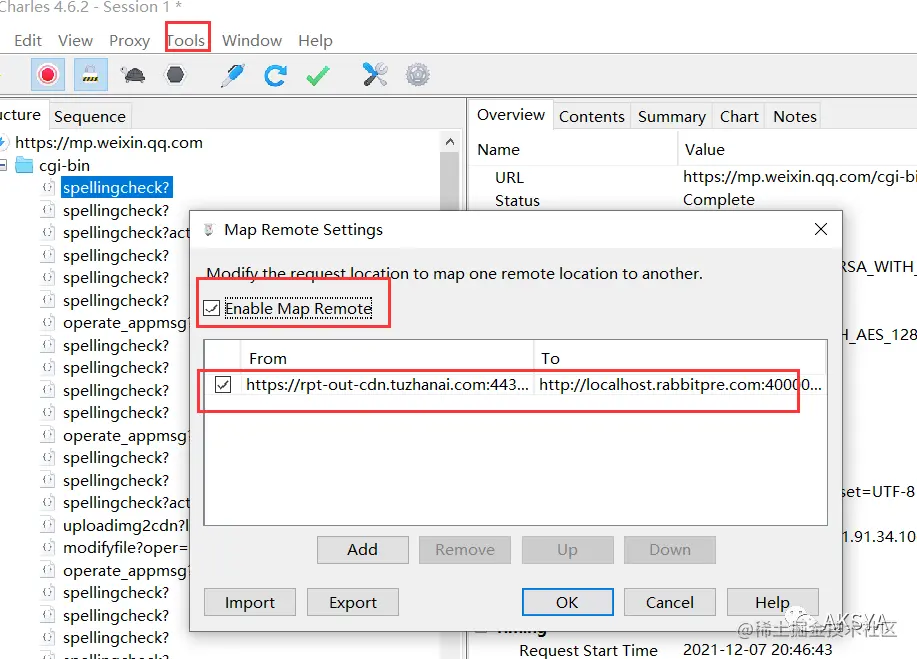Select the To cell localhost.rabbitpre.com
The image size is (917, 659).
click(x=680, y=385)
